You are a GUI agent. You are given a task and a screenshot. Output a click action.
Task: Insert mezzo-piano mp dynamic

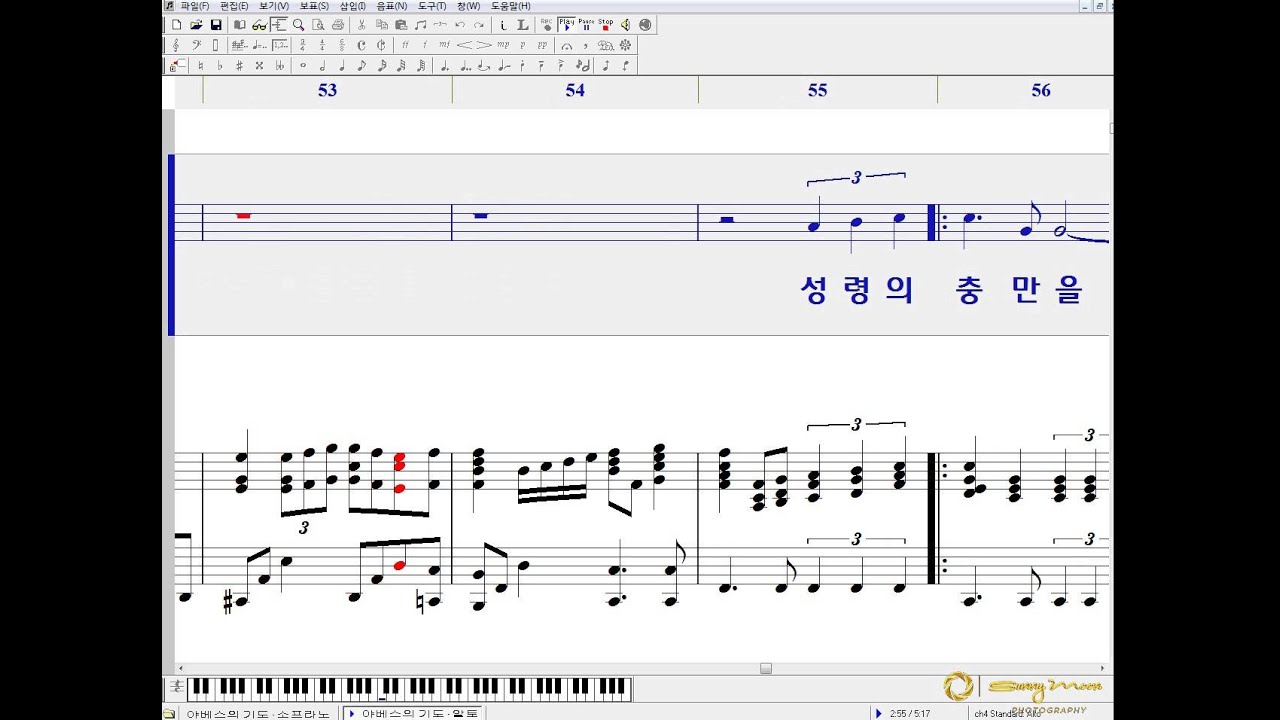(x=503, y=45)
